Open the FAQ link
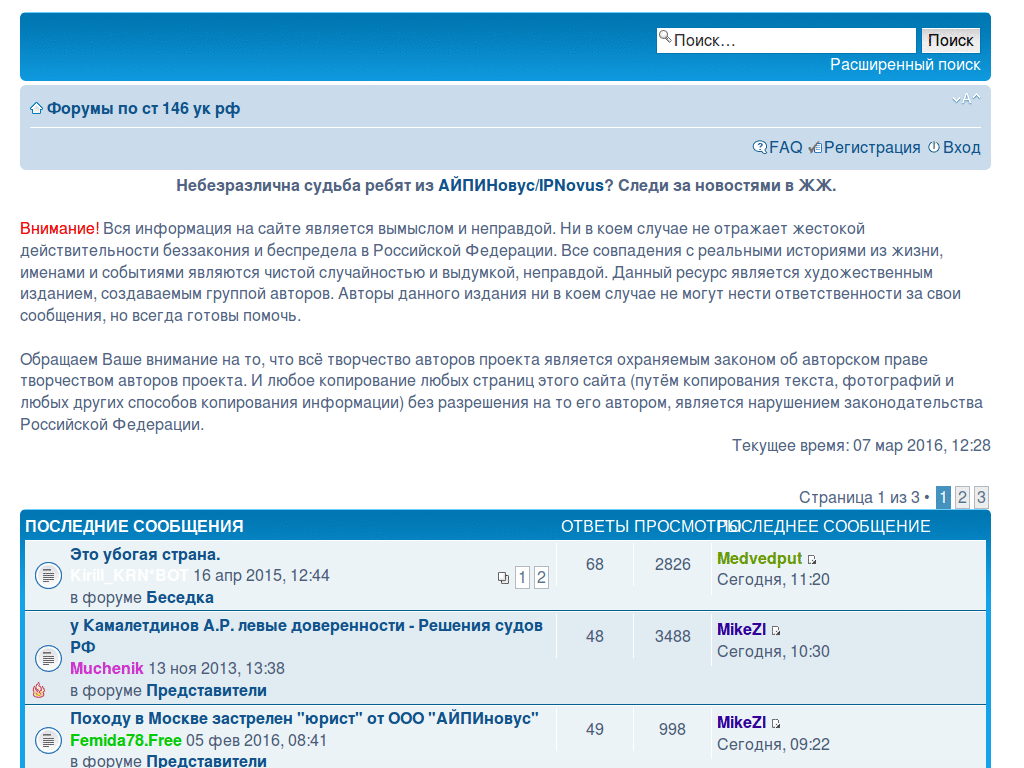The height and width of the screenshot is (768, 1024). 786,148
